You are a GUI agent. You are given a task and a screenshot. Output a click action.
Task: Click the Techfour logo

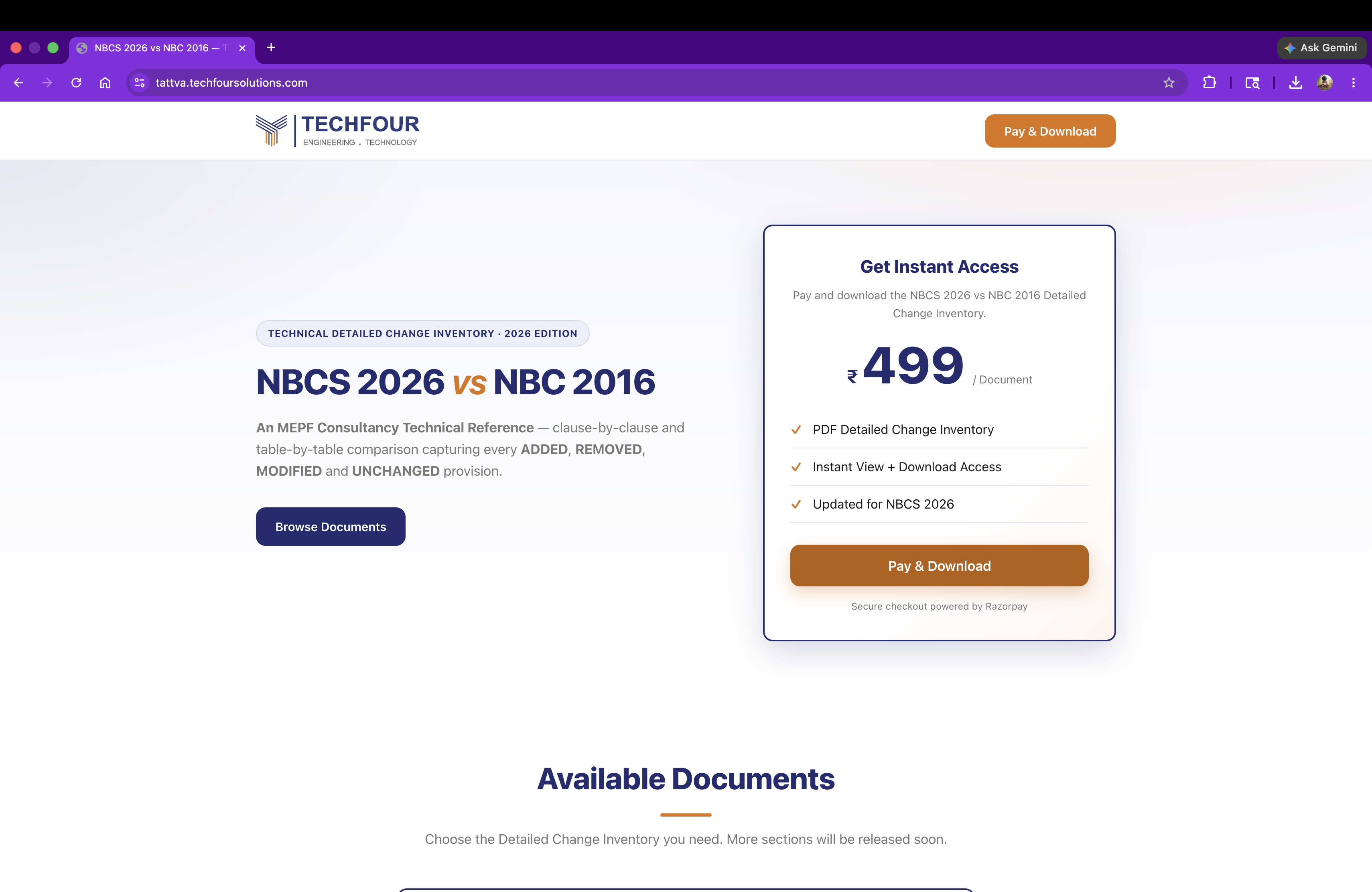(x=337, y=130)
